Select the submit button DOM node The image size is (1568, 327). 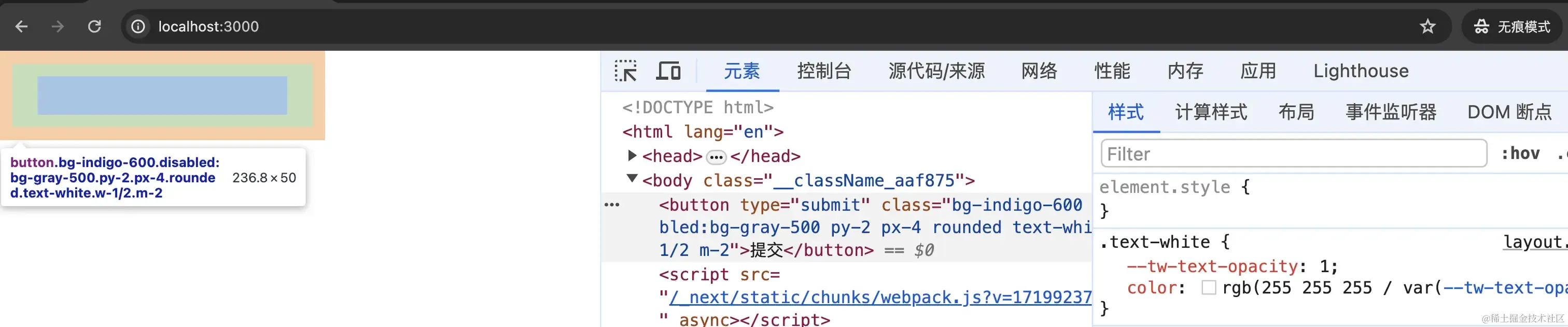click(x=846, y=228)
